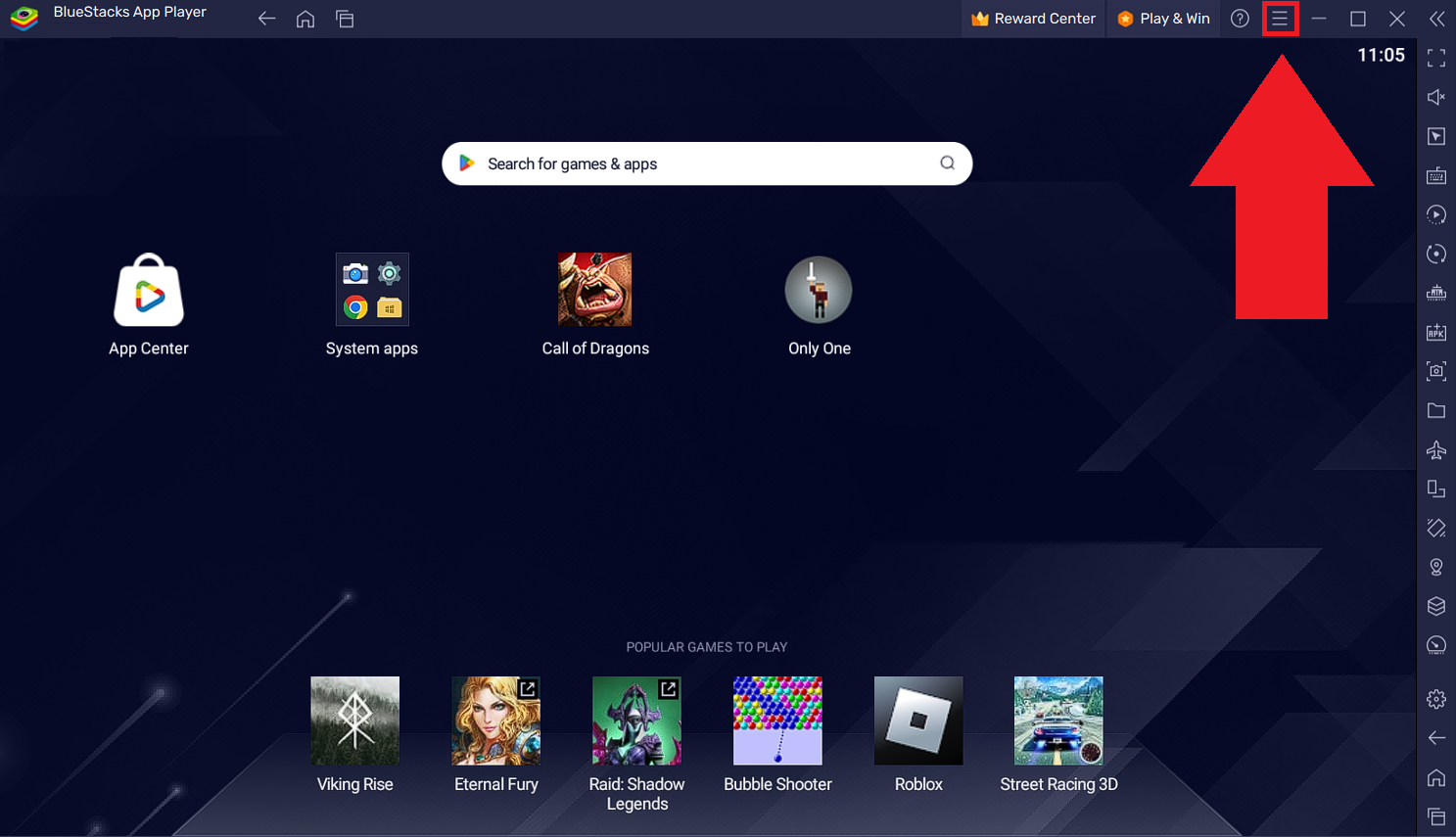Toggle eco mode gauge icon in sidebar
Screen dimensions: 1456x837
(x=1436, y=645)
